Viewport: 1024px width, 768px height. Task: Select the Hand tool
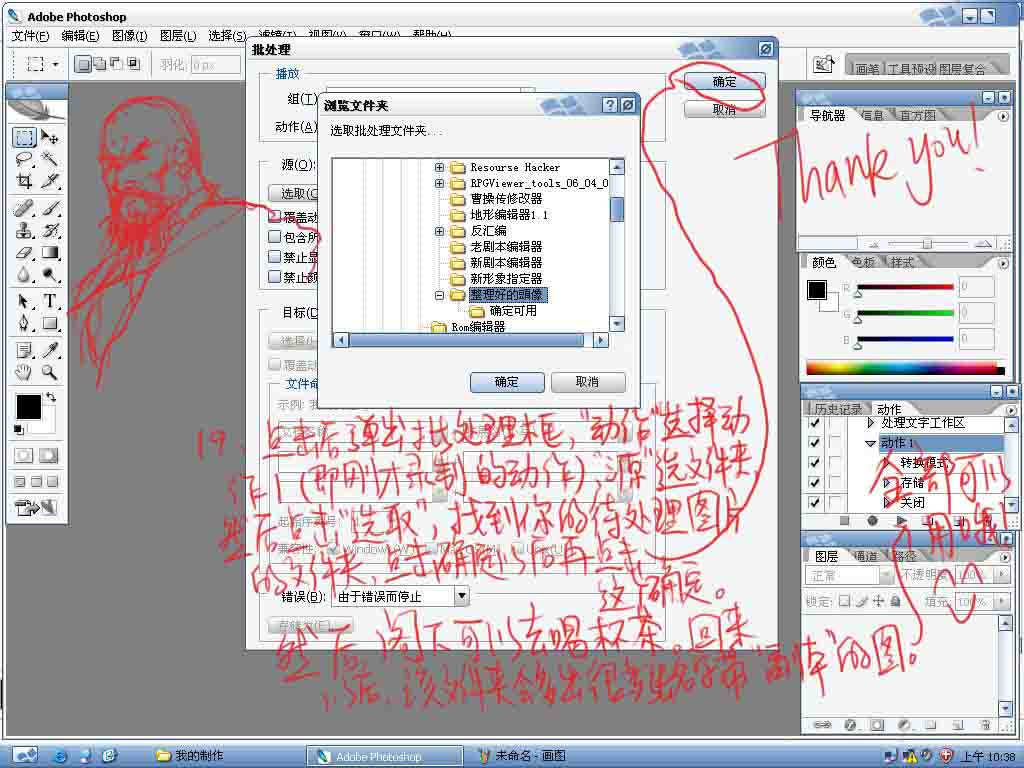click(x=24, y=373)
